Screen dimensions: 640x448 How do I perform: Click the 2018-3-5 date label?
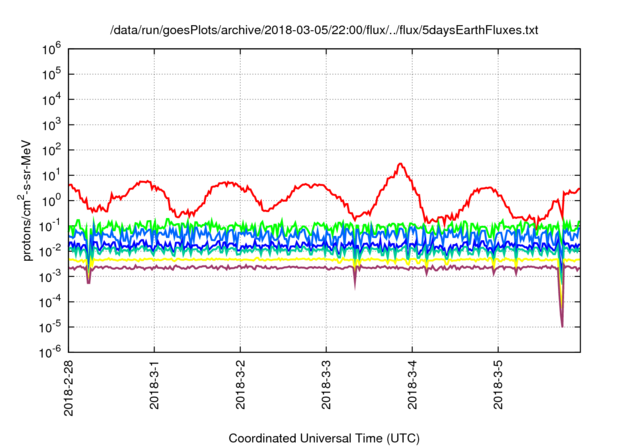pyautogui.click(x=498, y=384)
